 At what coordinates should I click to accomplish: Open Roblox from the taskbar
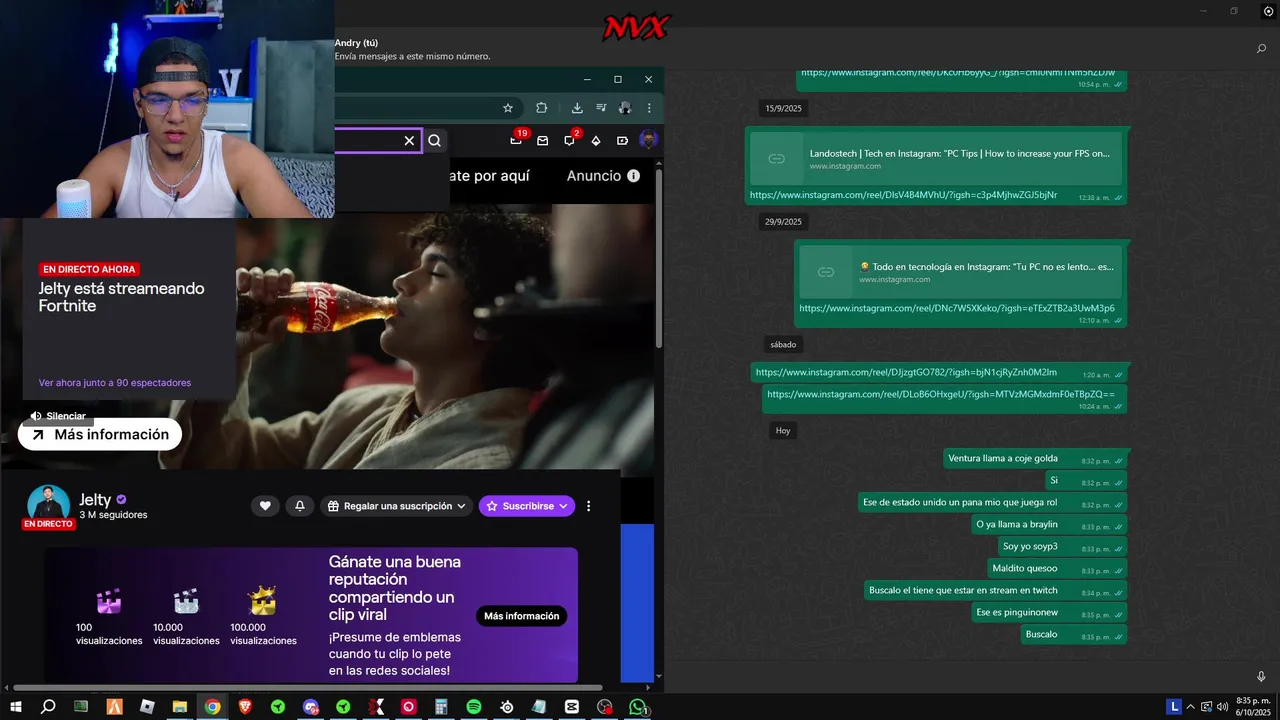147,707
